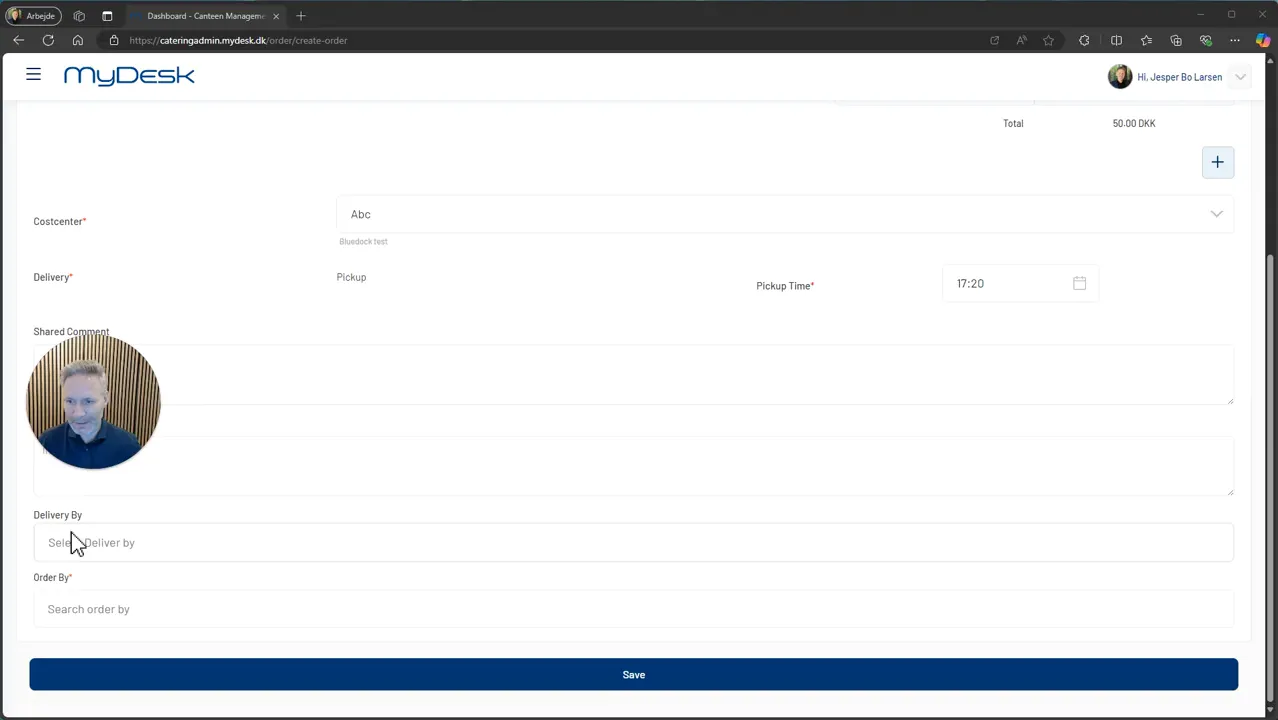Click the blue plus add item button
Viewport: 1278px width, 720px height.
pos(1217,162)
